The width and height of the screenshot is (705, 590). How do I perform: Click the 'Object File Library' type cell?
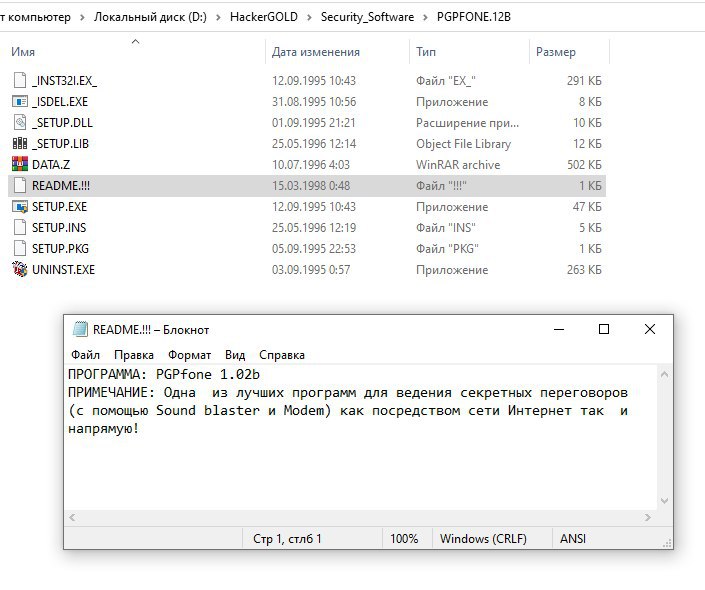coord(463,144)
